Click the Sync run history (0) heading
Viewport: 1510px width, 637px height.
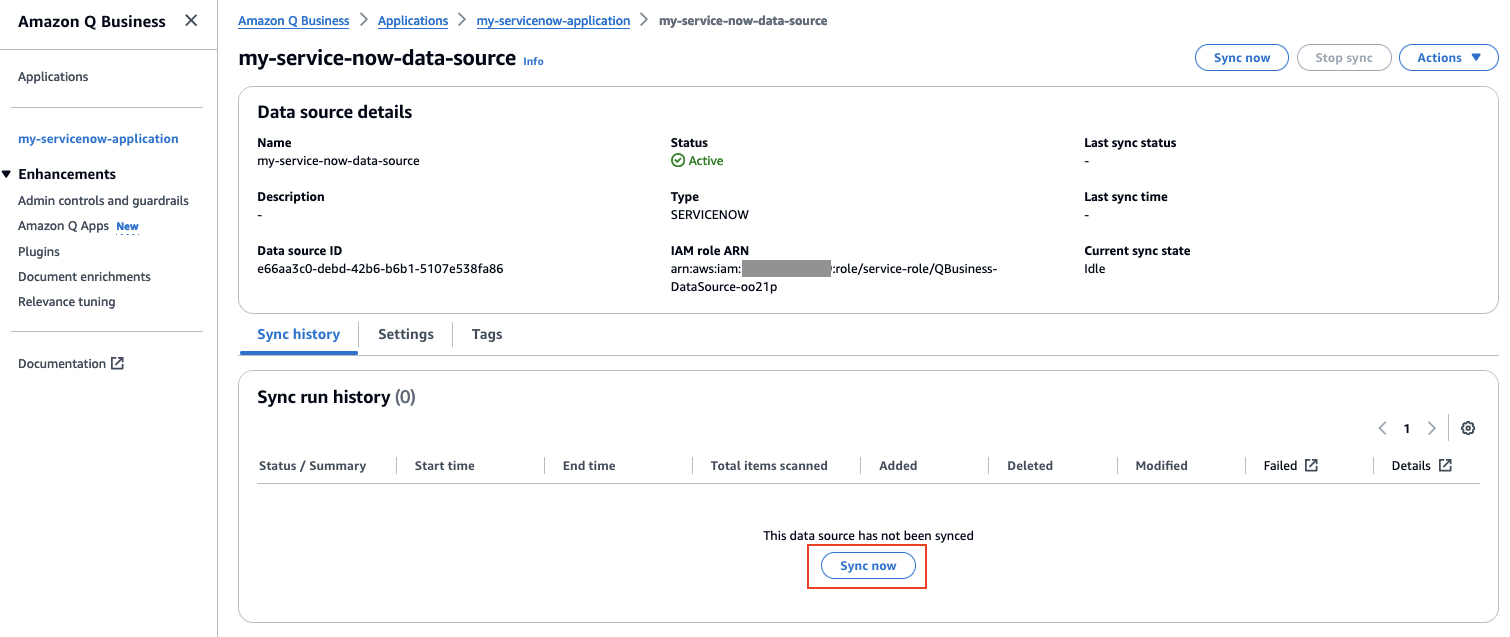[336, 397]
